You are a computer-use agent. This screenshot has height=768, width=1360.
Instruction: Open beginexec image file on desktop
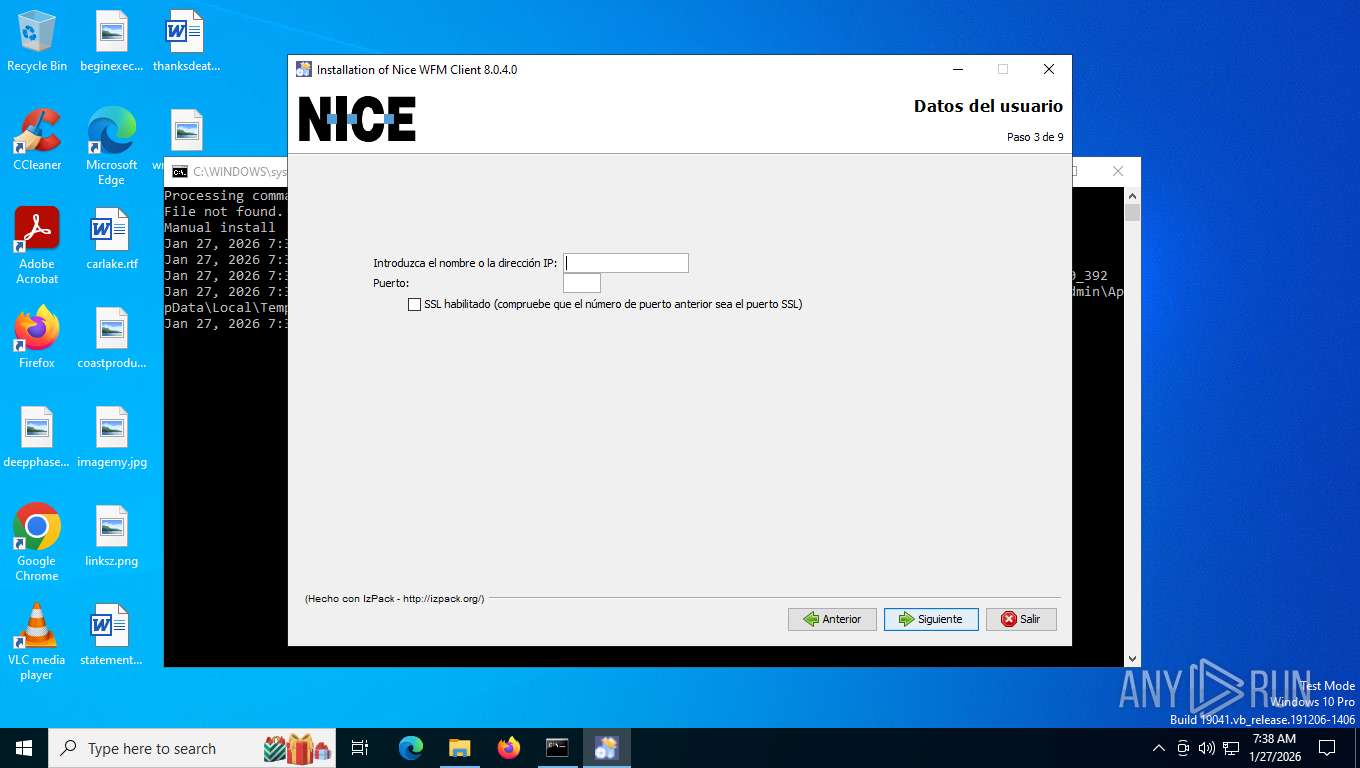pyautogui.click(x=111, y=41)
